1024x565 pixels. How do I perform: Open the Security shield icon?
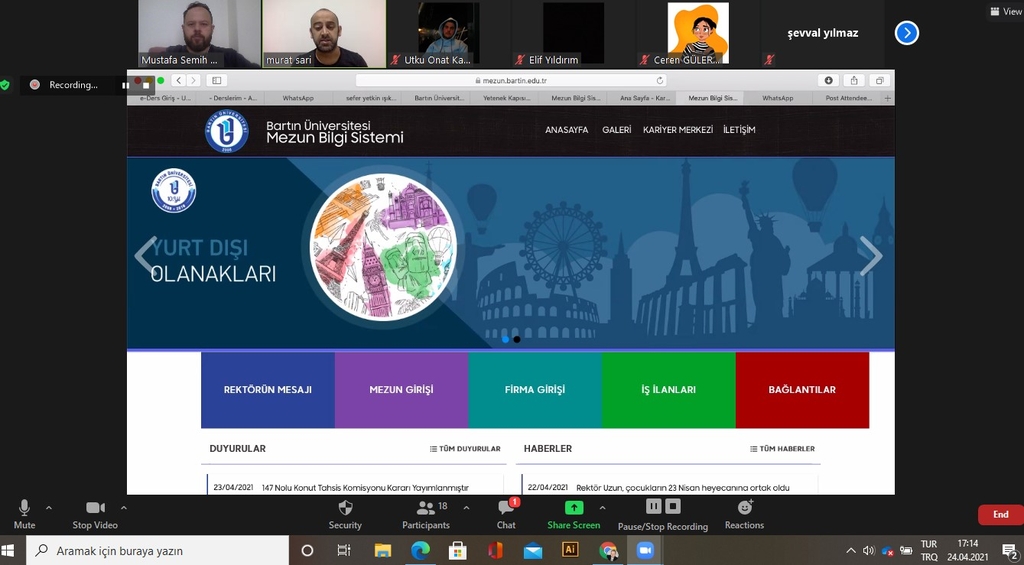pos(345,509)
